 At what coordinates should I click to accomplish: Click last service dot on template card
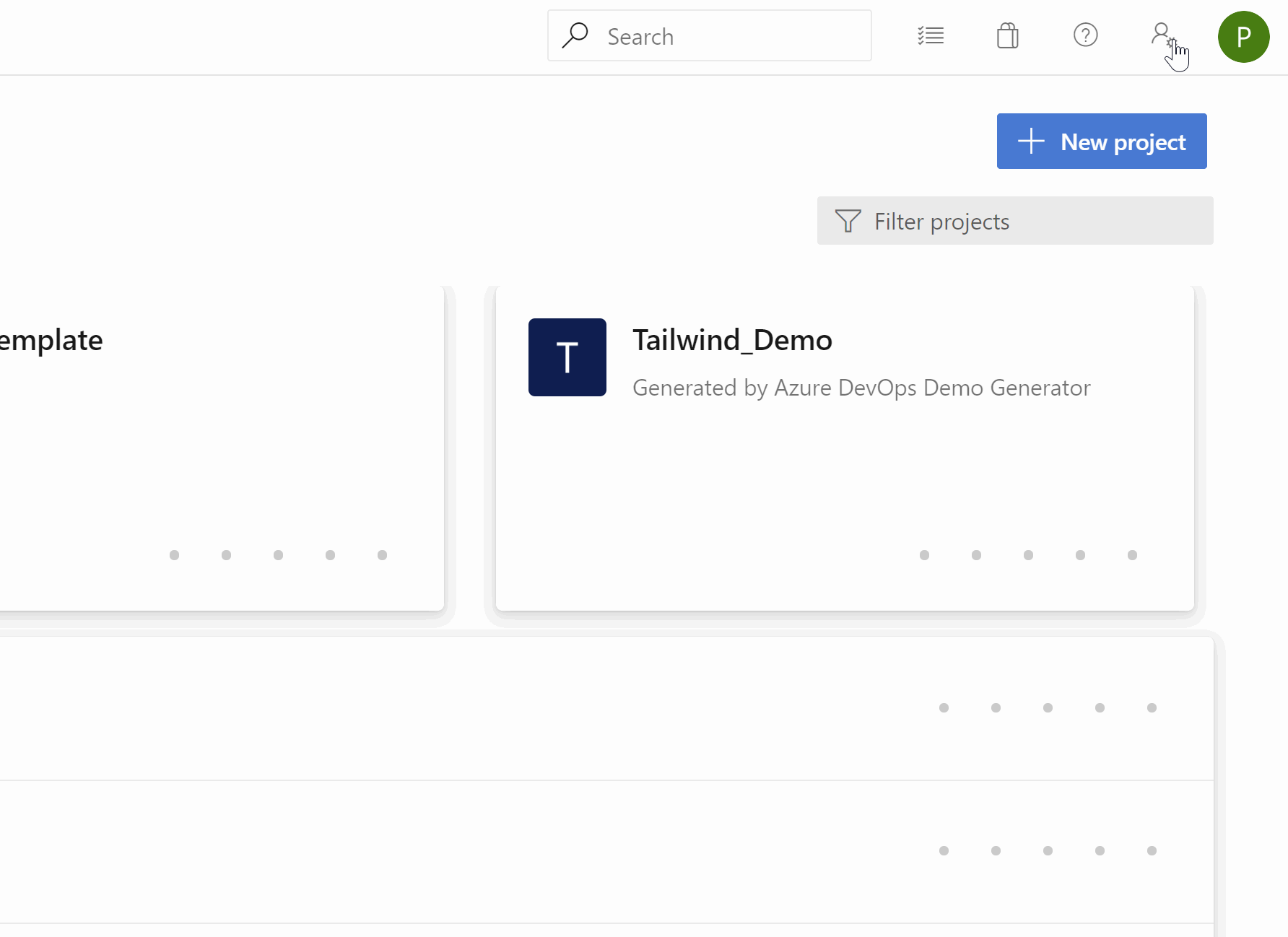[382, 555]
